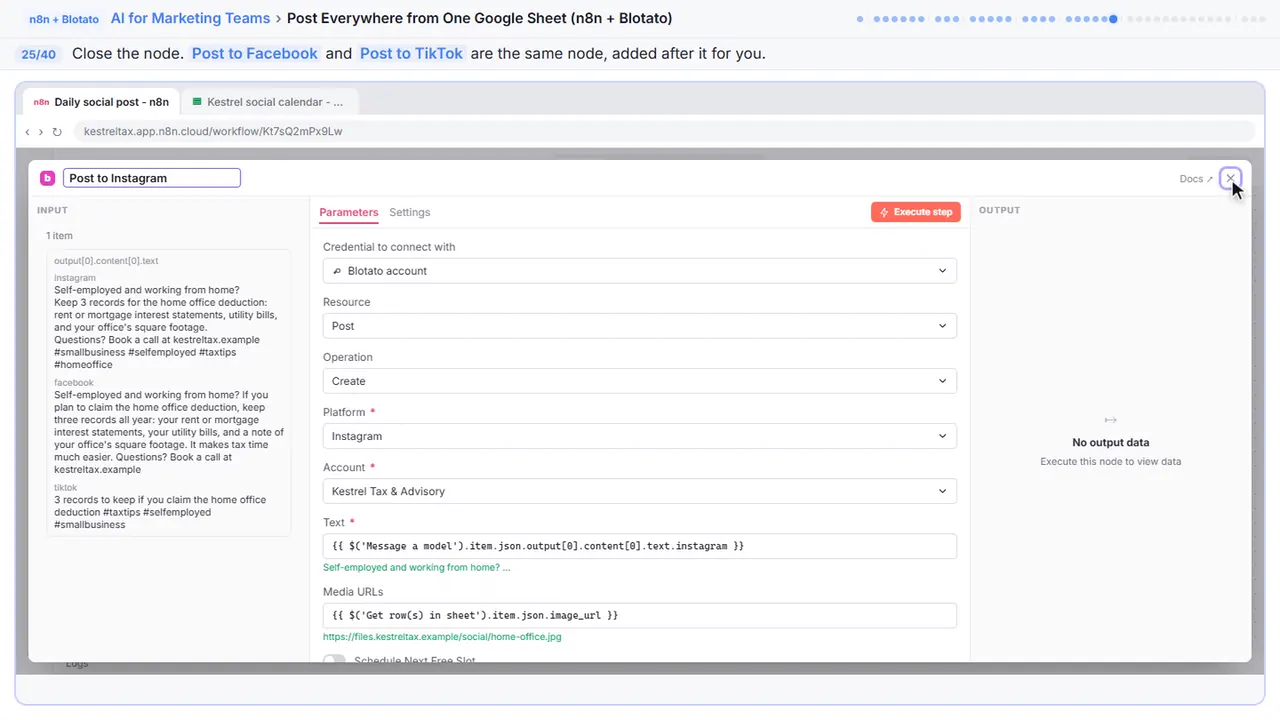Open the Account dropdown showing Kestrel Tax & Advisory

pos(640,491)
